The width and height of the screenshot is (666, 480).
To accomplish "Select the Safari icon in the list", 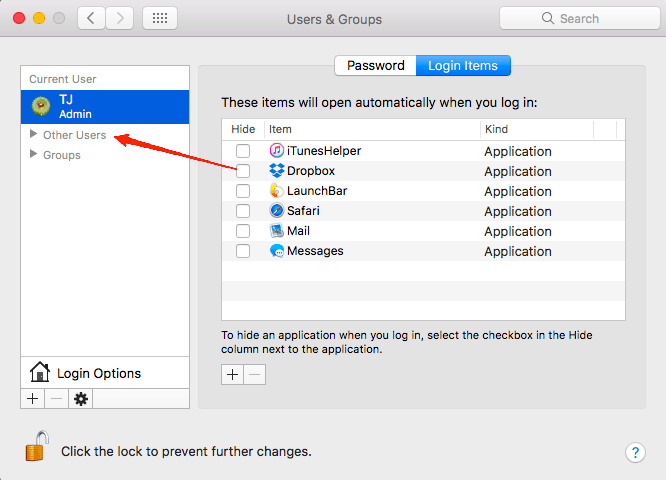I will (277, 211).
